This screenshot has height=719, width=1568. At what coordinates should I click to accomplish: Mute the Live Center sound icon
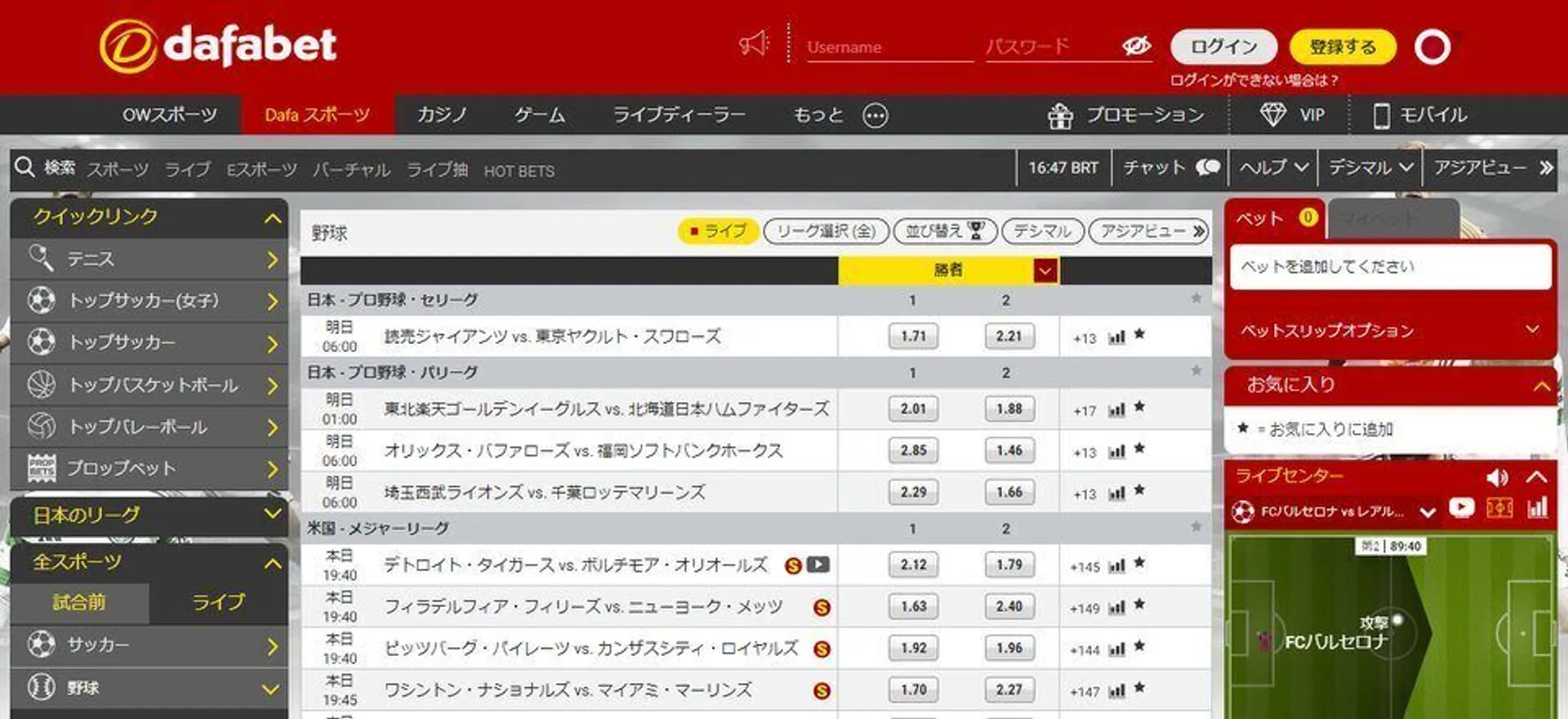(1497, 477)
